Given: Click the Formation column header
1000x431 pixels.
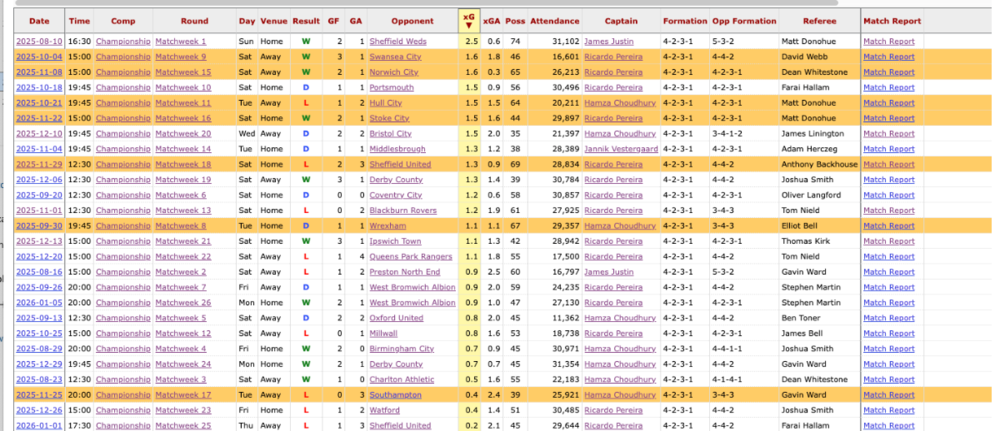Looking at the screenshot, I should pyautogui.click(x=685, y=21).
